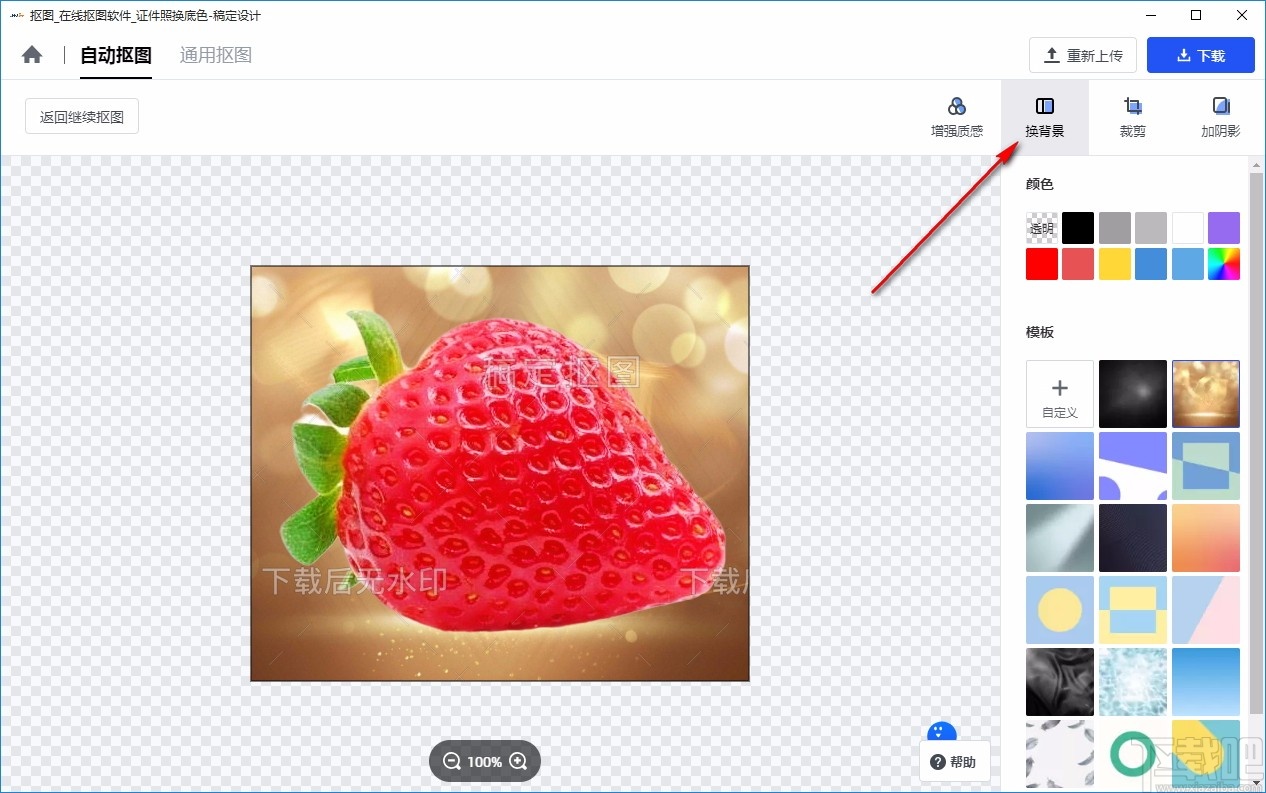Click the 100% zoom level
Screen dimensions: 1266x793
tap(485, 762)
